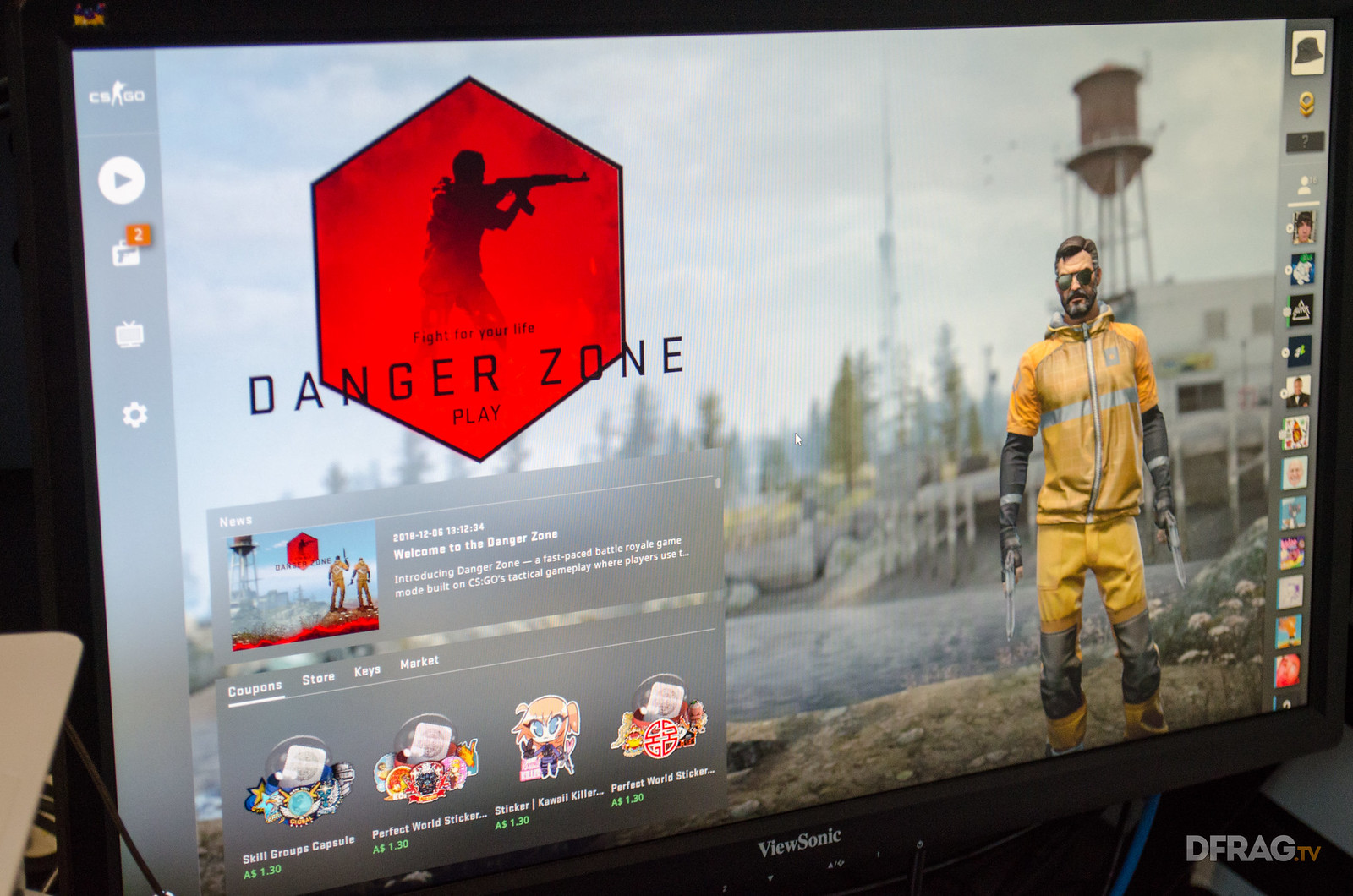
Task: Switch to the Store tab
Action: [318, 678]
